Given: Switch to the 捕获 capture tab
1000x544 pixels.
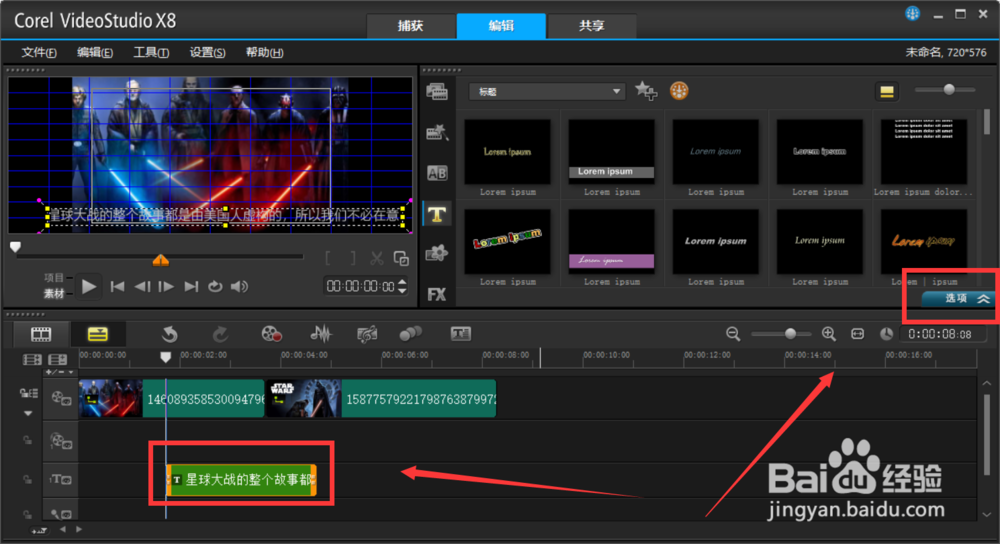Looking at the screenshot, I should [411, 26].
